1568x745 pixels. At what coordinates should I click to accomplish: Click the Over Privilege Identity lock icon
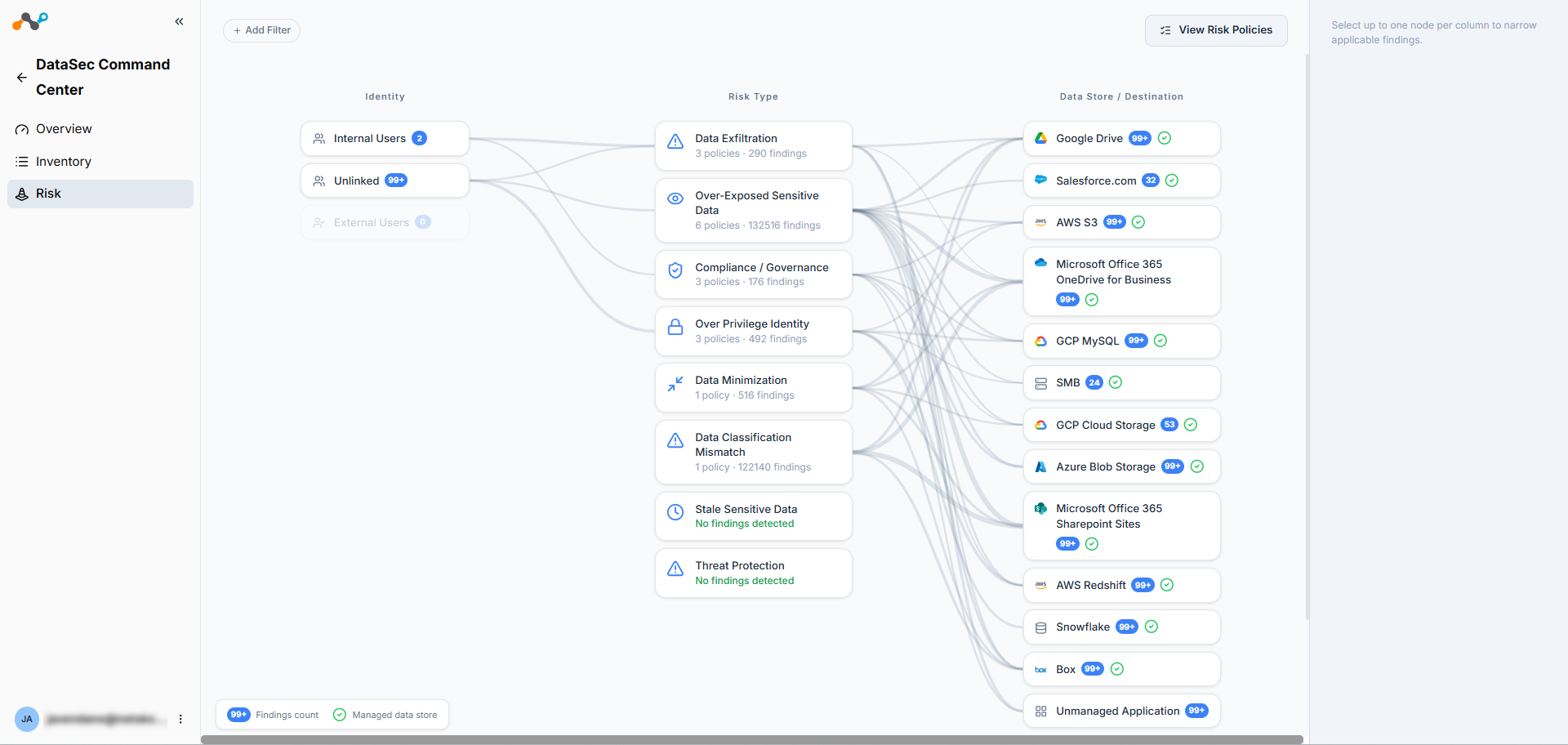675,327
